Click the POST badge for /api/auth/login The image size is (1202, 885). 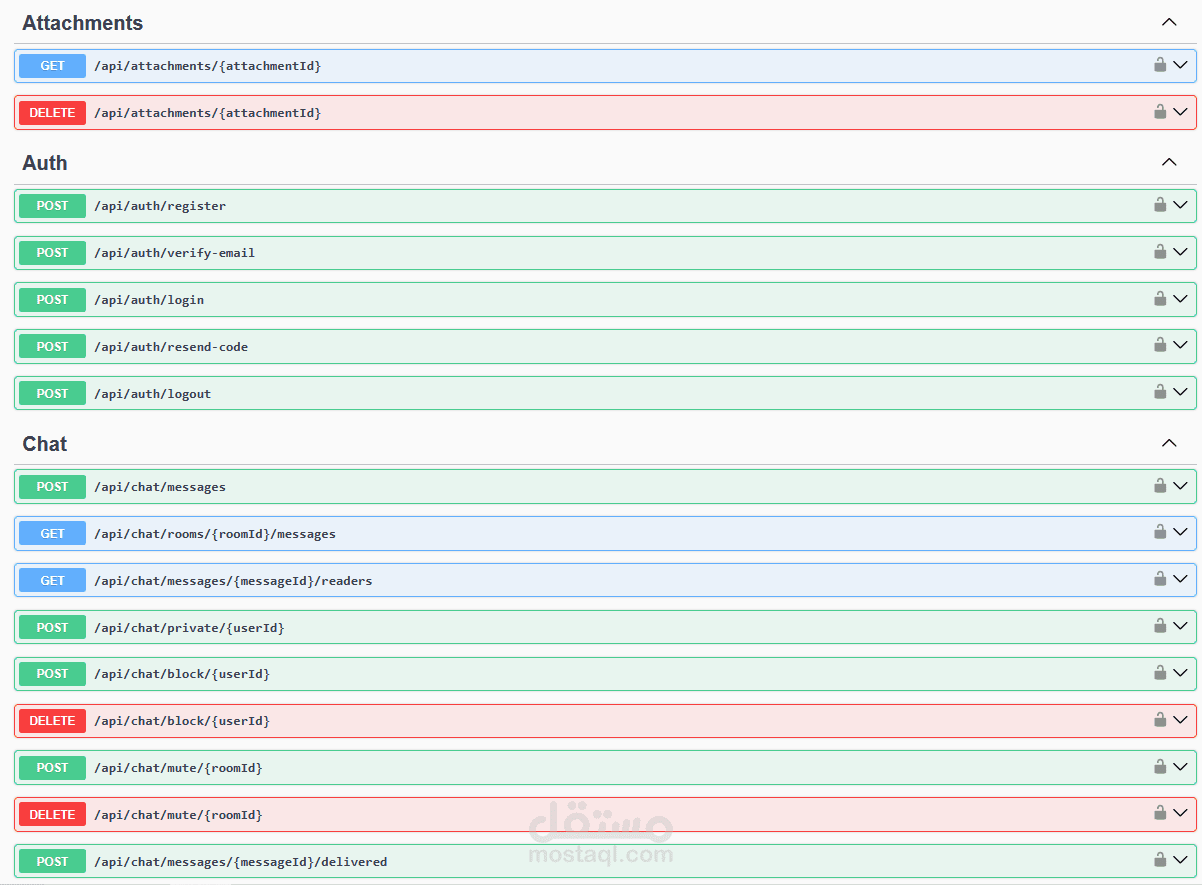[52, 300]
